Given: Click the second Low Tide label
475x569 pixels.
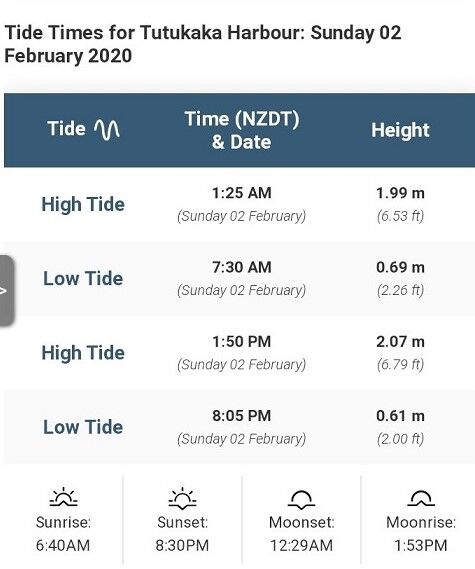Looking at the screenshot, I should click(83, 427).
